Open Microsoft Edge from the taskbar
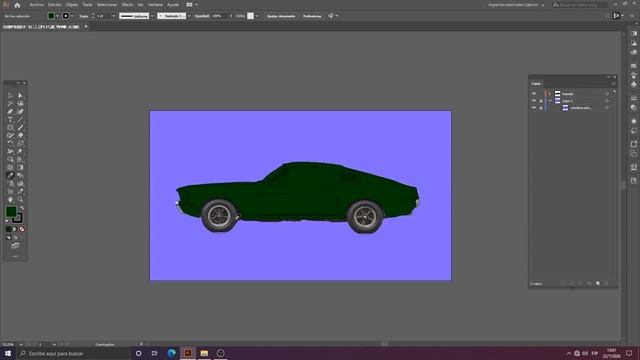 coord(171,353)
